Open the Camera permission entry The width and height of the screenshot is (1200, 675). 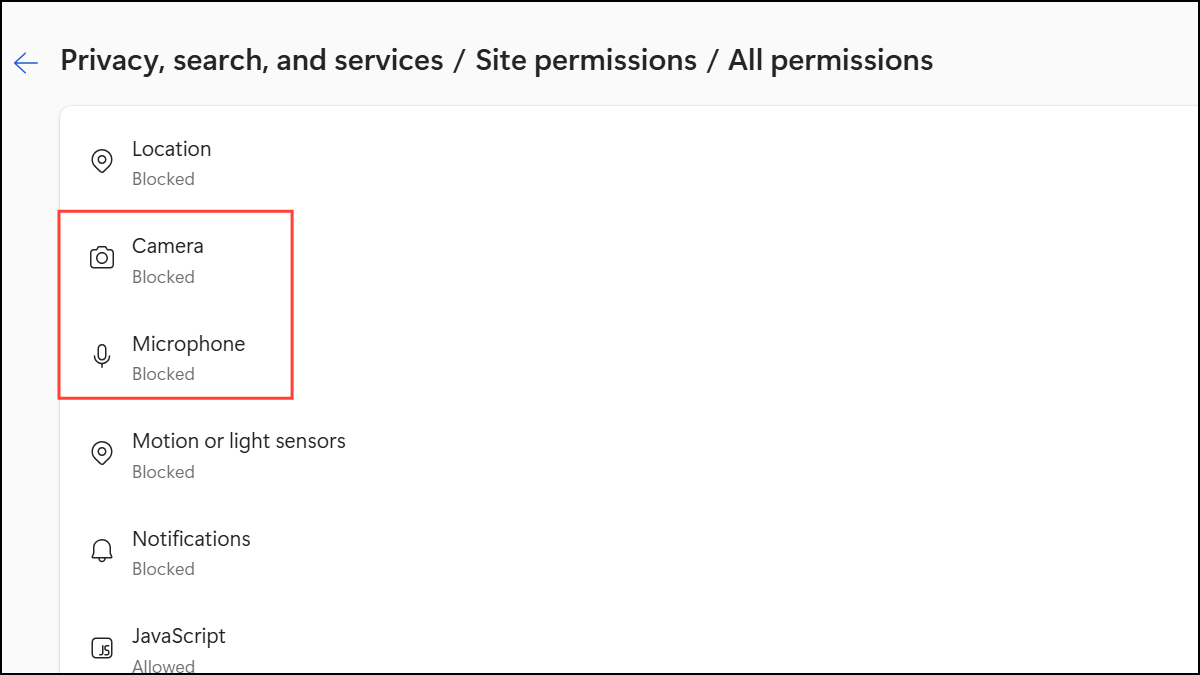pyautogui.click(x=629, y=259)
